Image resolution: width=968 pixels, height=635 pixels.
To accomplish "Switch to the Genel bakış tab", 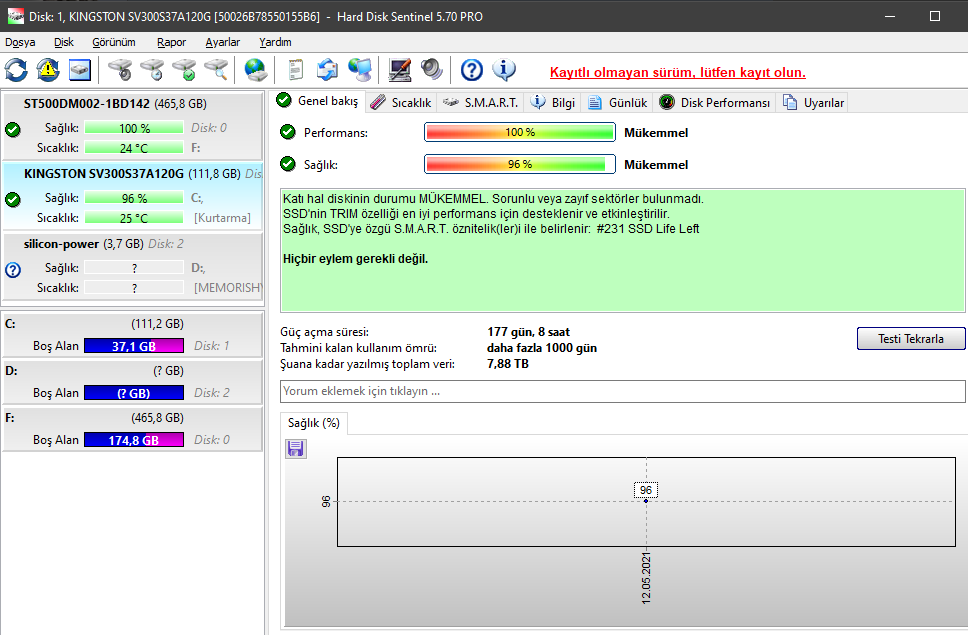I will pos(317,101).
